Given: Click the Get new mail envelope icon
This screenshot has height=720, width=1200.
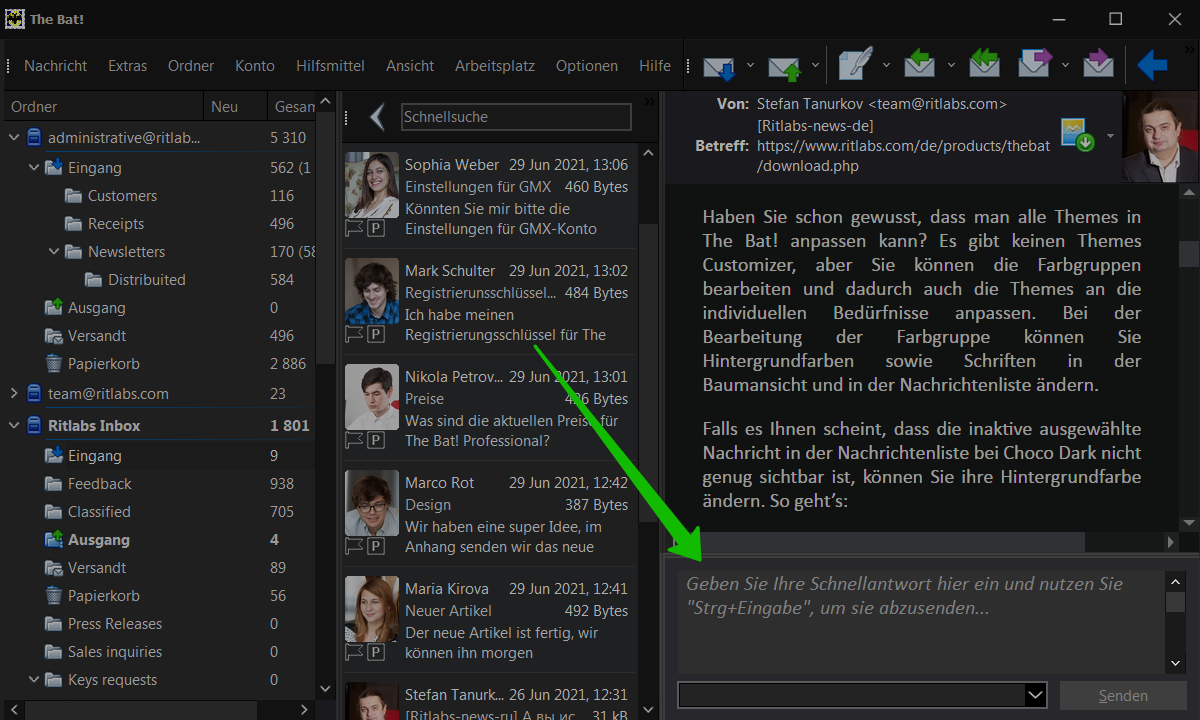Looking at the screenshot, I should click(719, 66).
